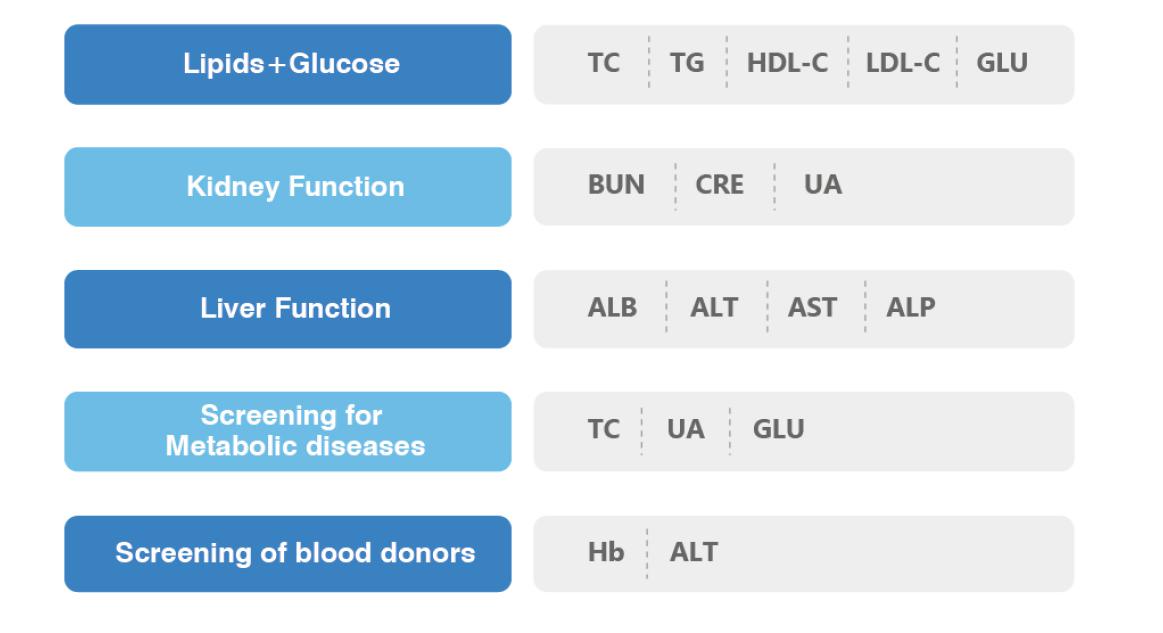
Task: Select the Kidney Function panel button
Action: click(x=288, y=187)
